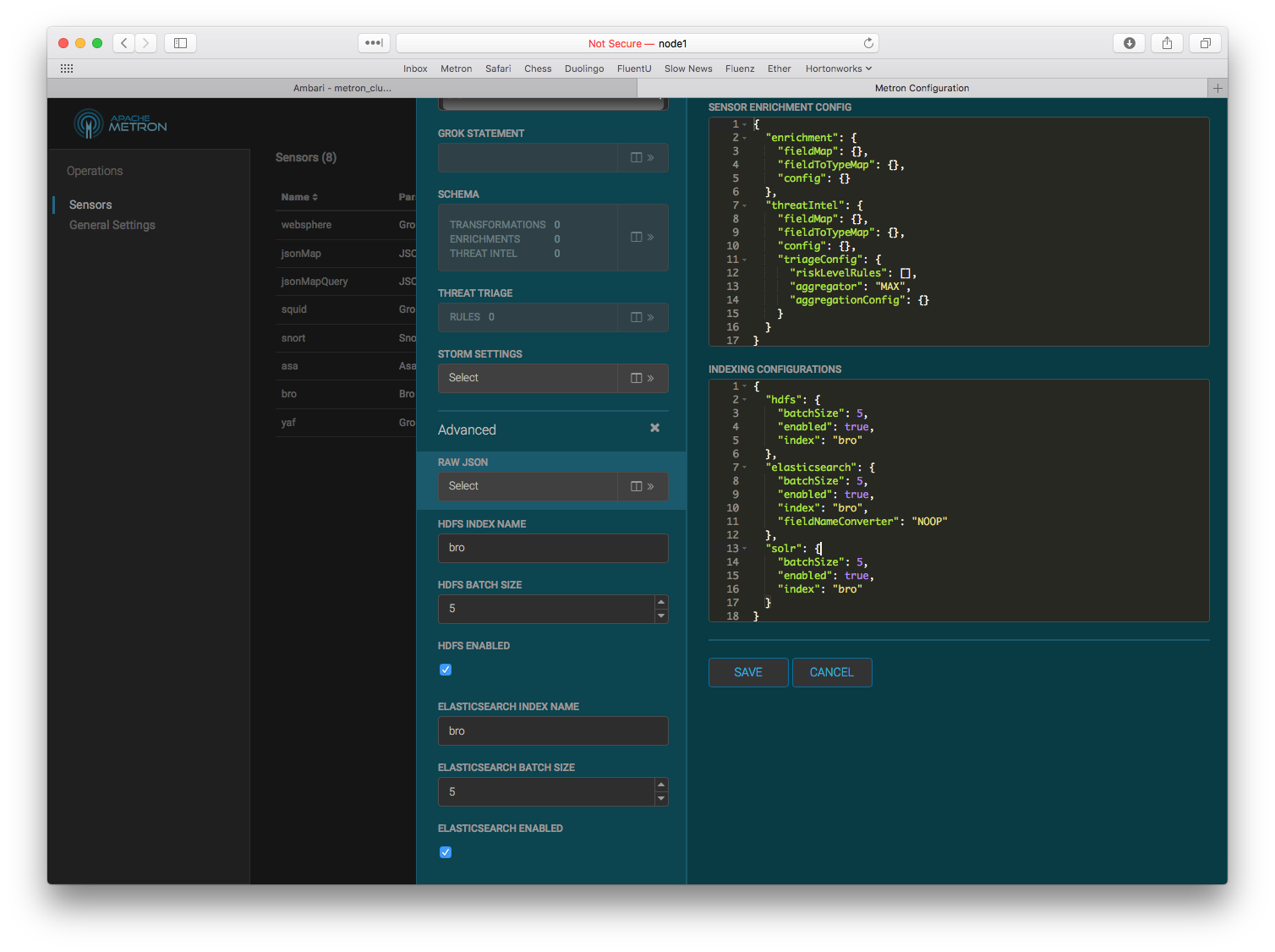1275x952 pixels.
Task: Open the Grok Statement expand pane icon
Action: [643, 158]
